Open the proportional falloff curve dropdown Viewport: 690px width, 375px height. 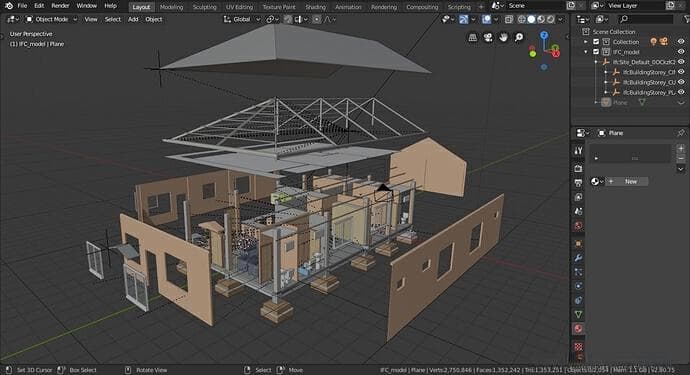click(330, 19)
